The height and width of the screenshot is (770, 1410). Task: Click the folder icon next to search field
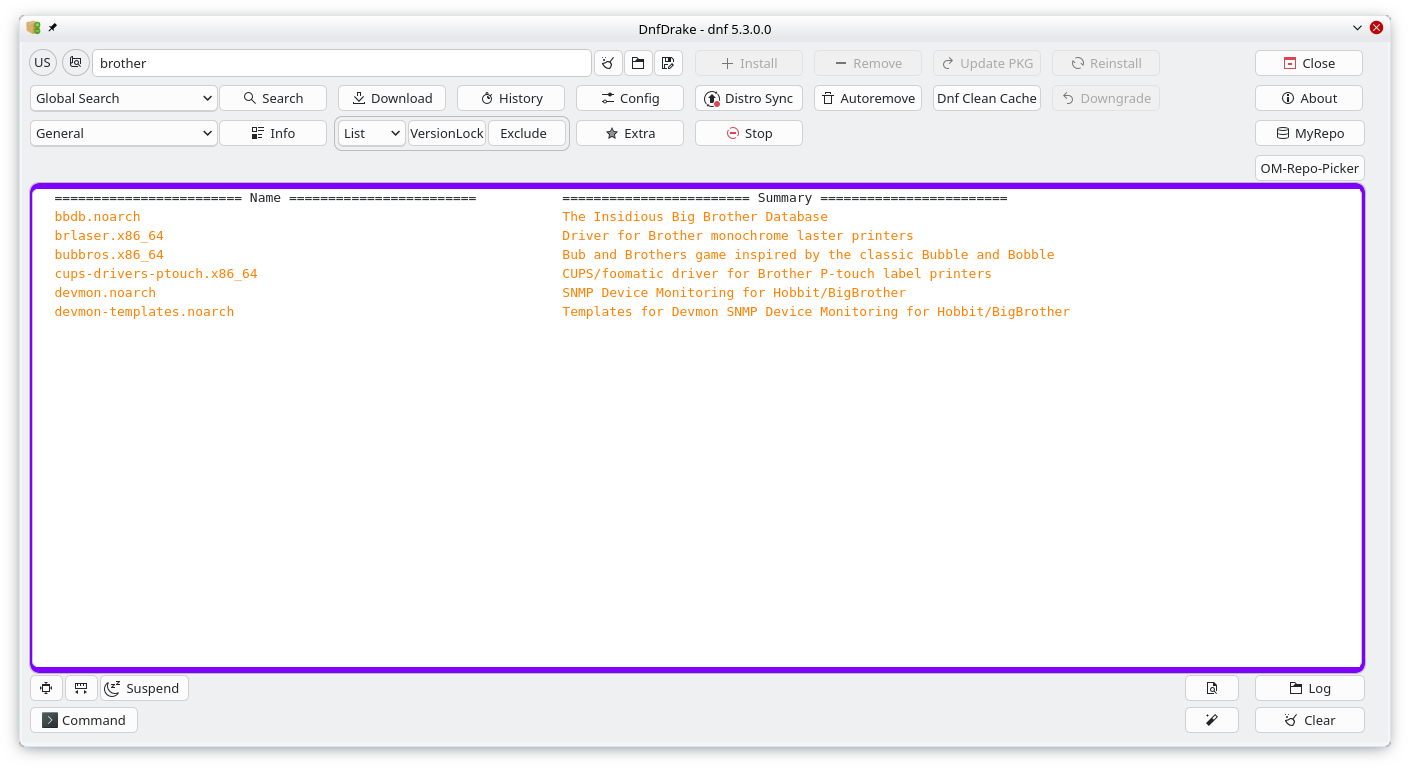pos(638,63)
